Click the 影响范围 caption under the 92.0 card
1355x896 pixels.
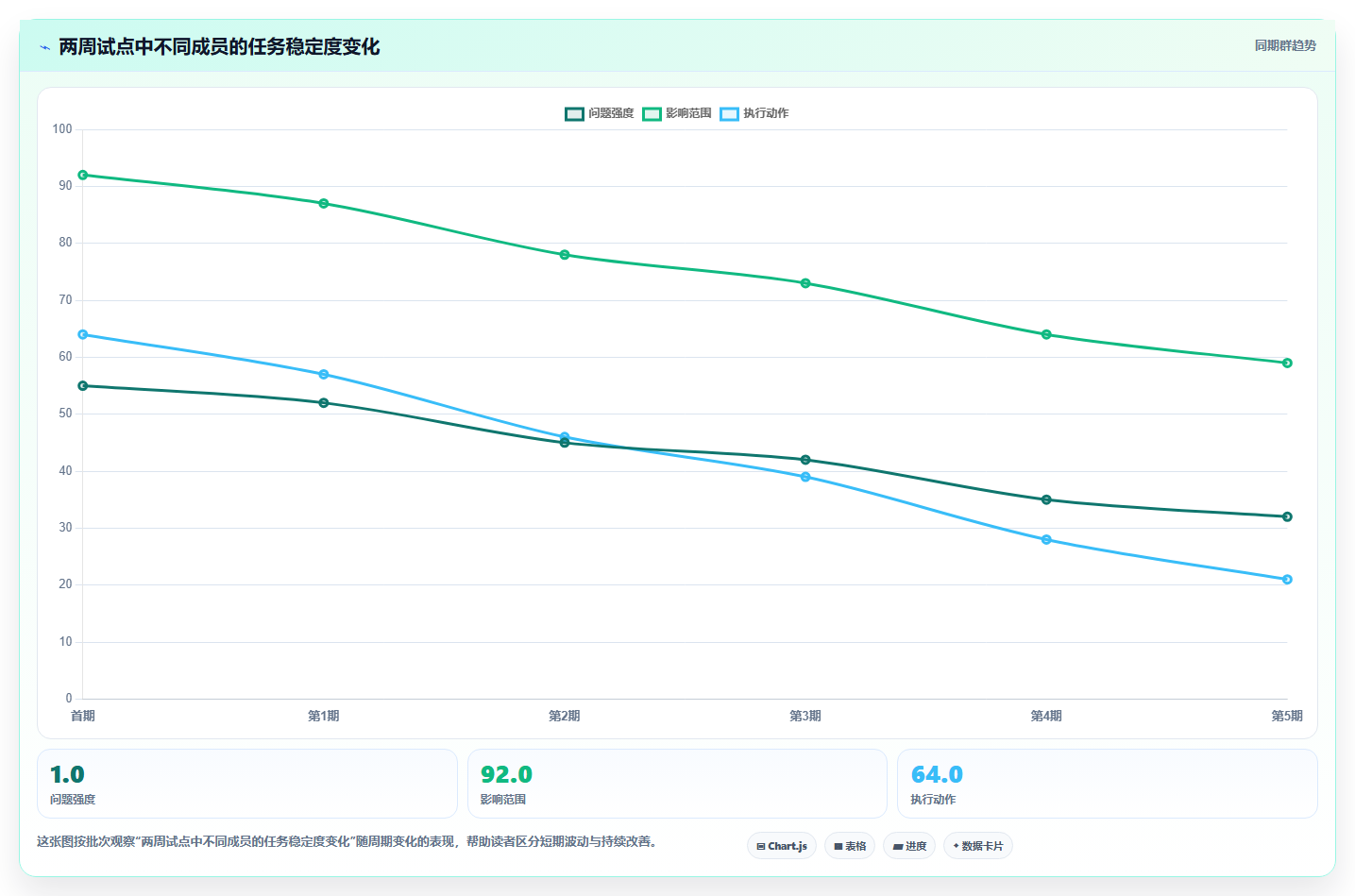tap(503, 800)
